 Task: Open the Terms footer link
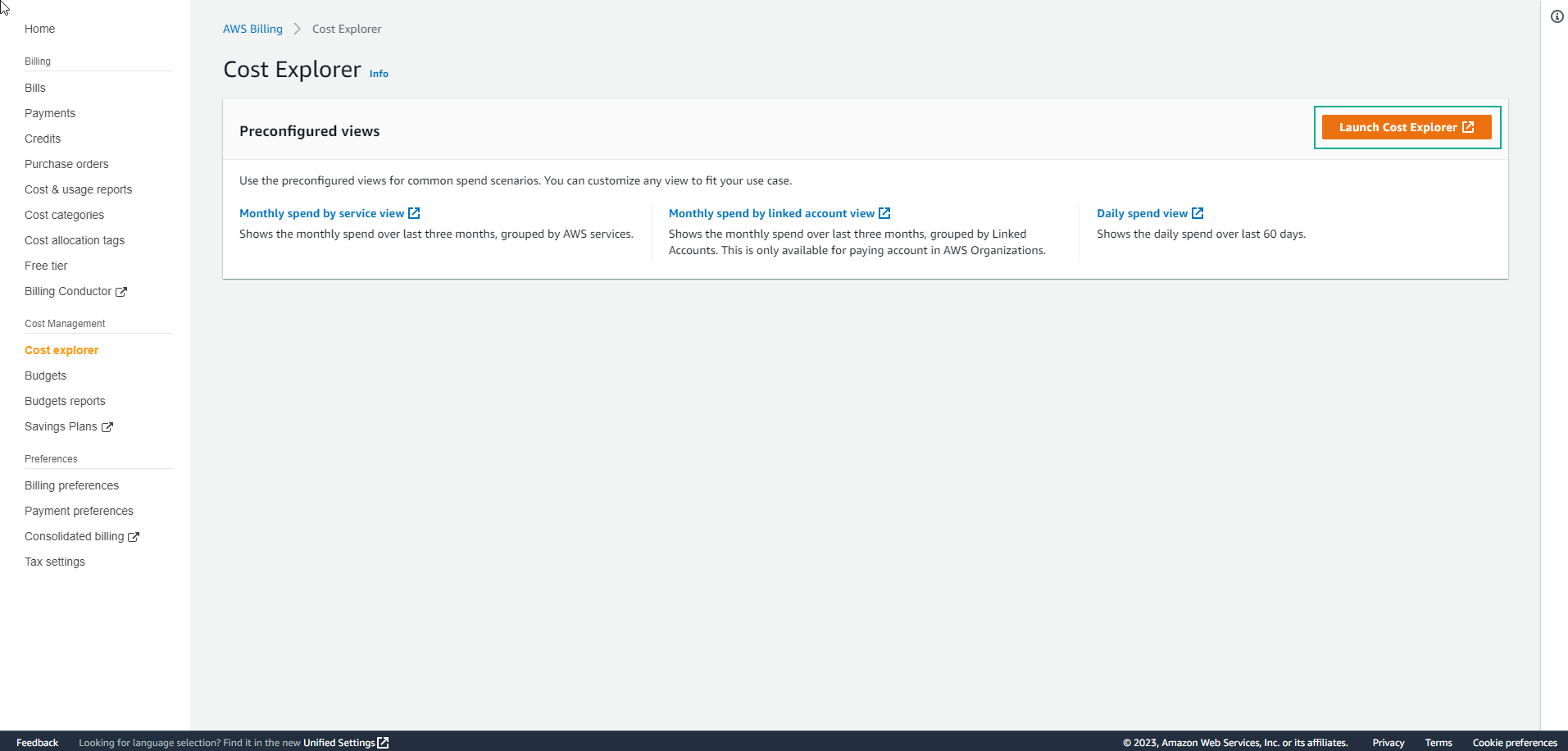click(1438, 743)
